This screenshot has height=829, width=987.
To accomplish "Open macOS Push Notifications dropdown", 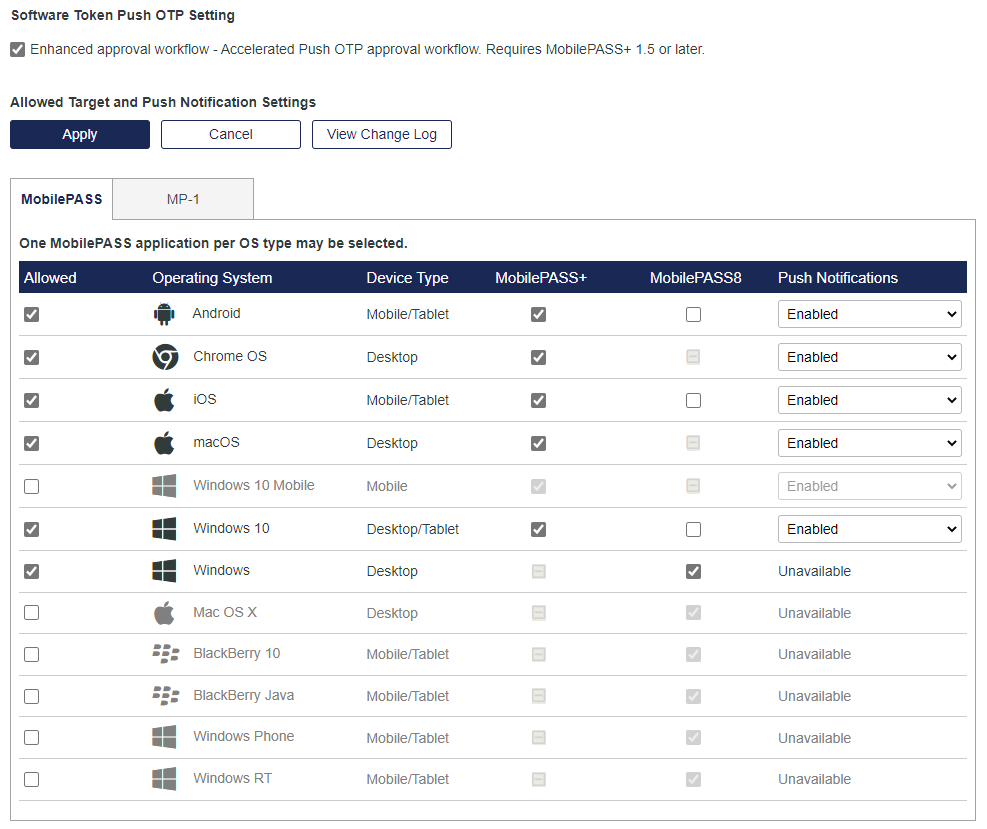I will point(869,443).
